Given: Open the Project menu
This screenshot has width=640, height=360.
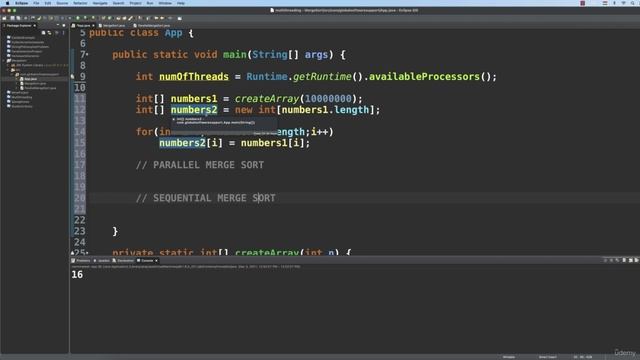Looking at the screenshot, I should [135, 3].
